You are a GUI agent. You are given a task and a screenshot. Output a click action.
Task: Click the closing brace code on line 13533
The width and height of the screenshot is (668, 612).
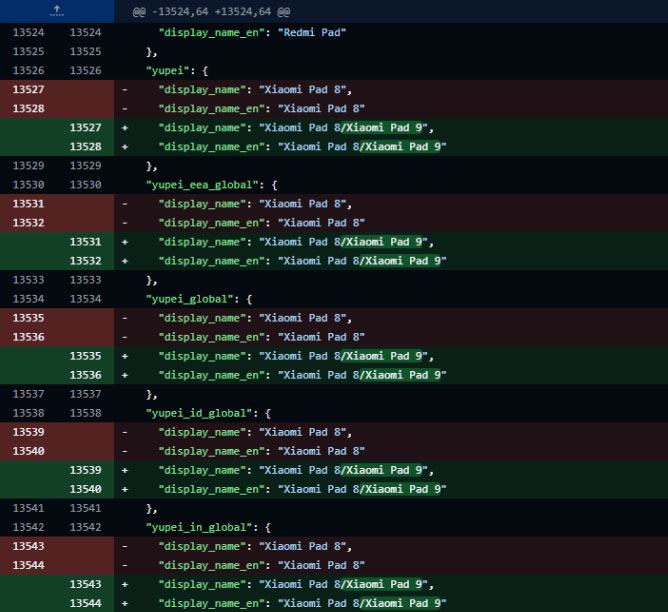152,280
